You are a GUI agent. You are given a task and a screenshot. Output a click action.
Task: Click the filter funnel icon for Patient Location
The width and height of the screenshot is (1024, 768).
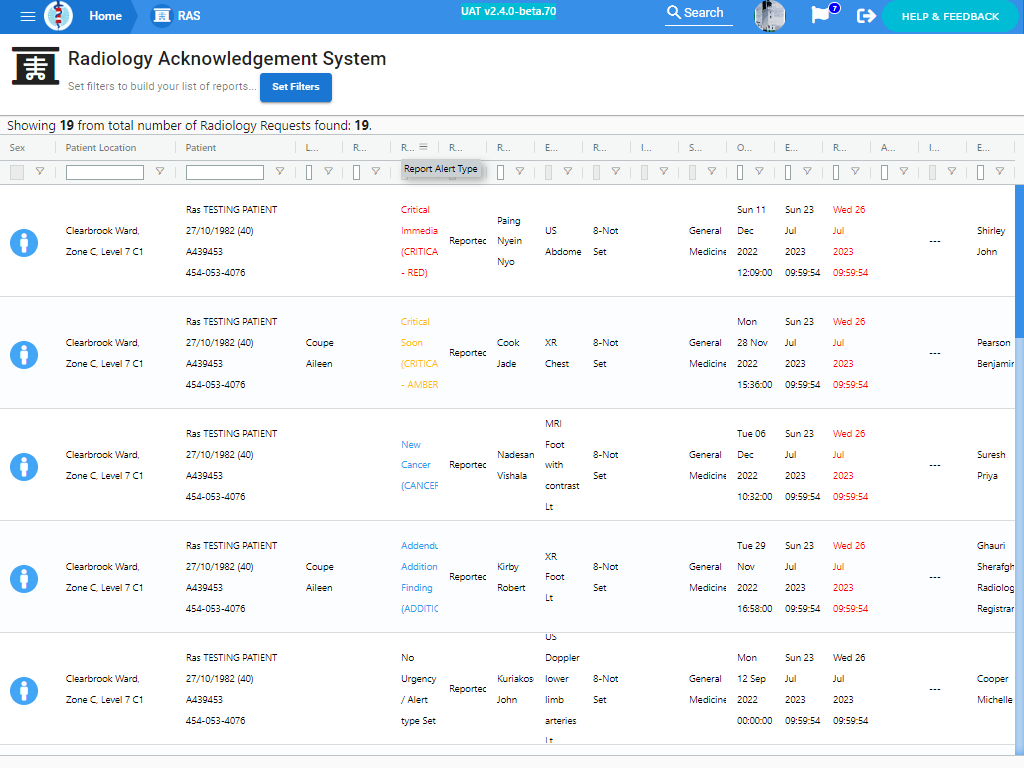159,171
